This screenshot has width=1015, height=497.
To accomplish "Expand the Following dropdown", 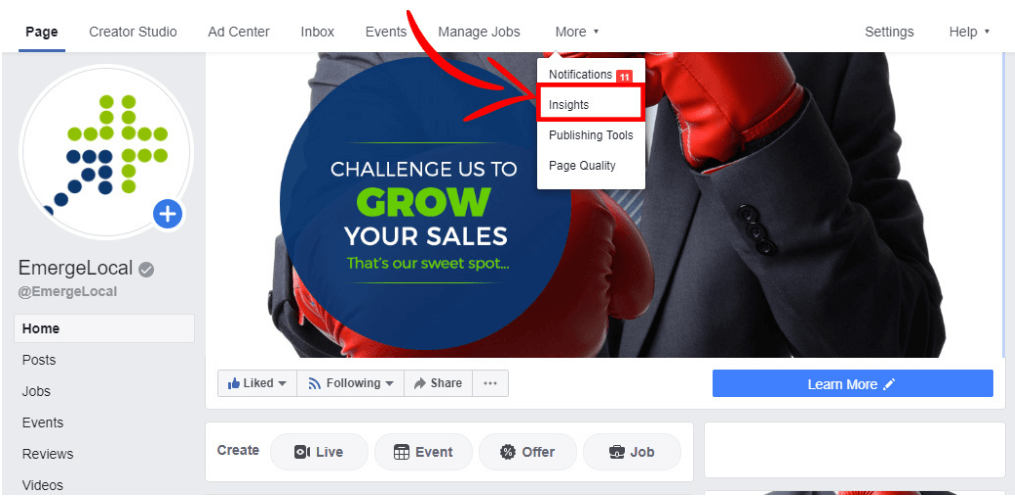I will tap(351, 383).
